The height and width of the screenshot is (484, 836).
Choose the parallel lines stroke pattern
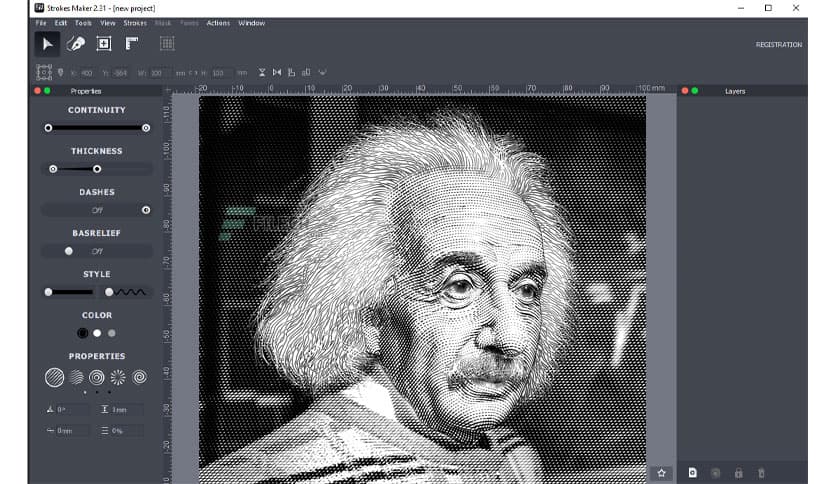(54, 377)
